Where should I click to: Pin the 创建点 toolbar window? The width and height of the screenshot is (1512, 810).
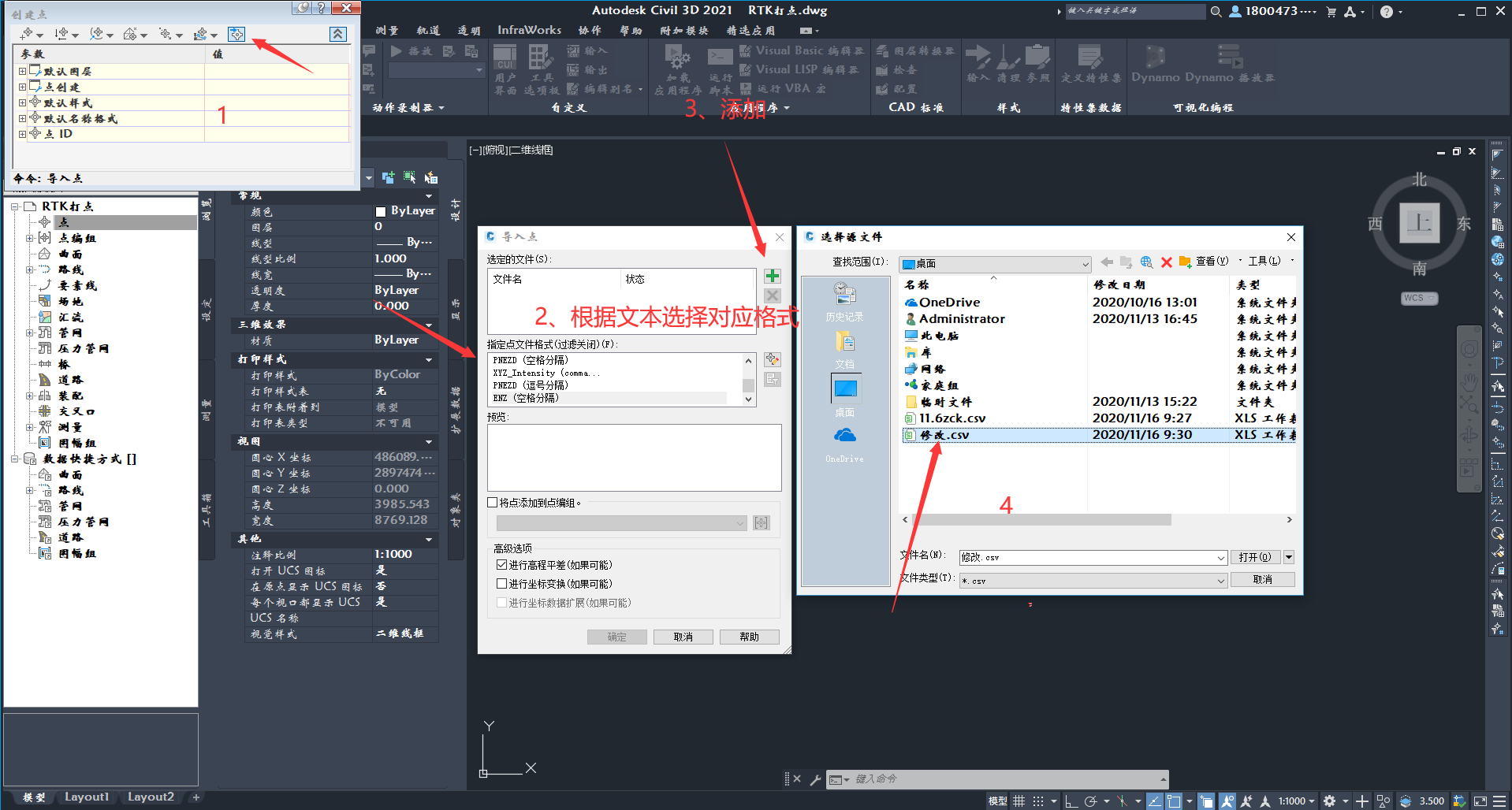(x=301, y=8)
